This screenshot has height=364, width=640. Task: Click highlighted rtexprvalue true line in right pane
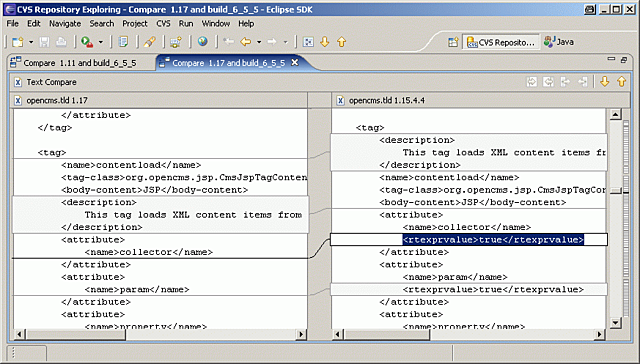493,240
